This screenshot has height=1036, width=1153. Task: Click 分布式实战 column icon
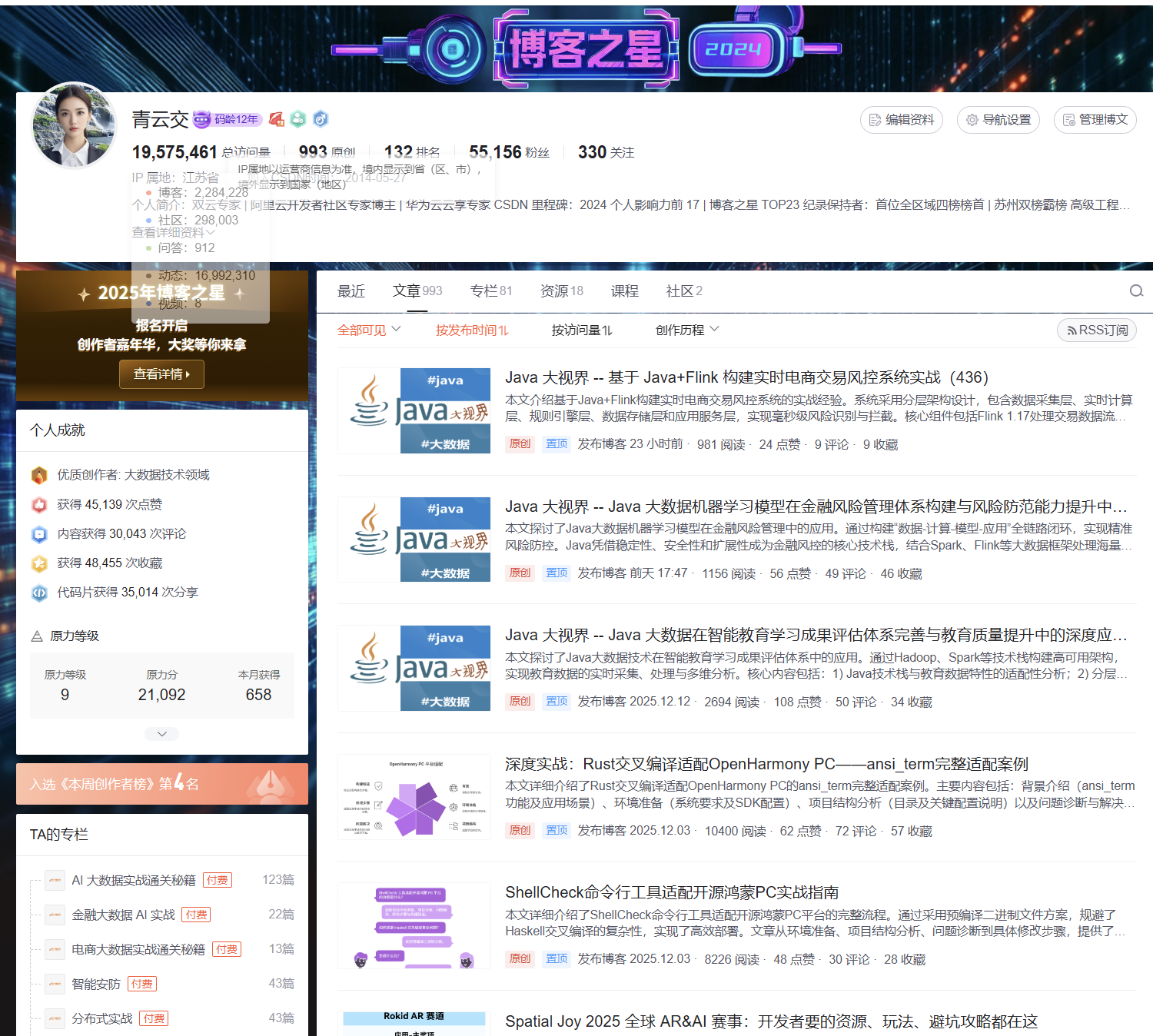55,1018
